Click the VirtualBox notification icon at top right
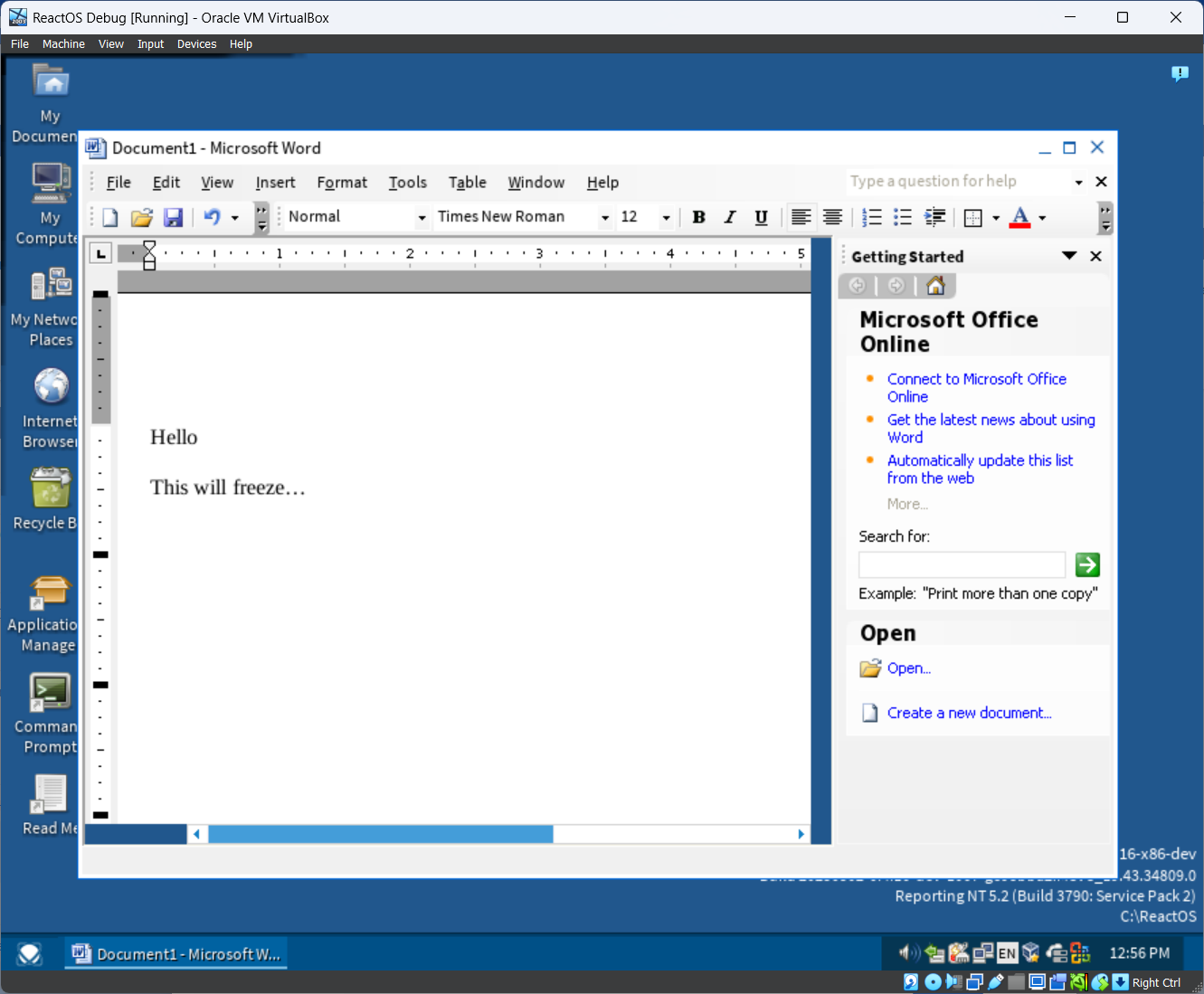The image size is (1204, 994). click(1180, 73)
